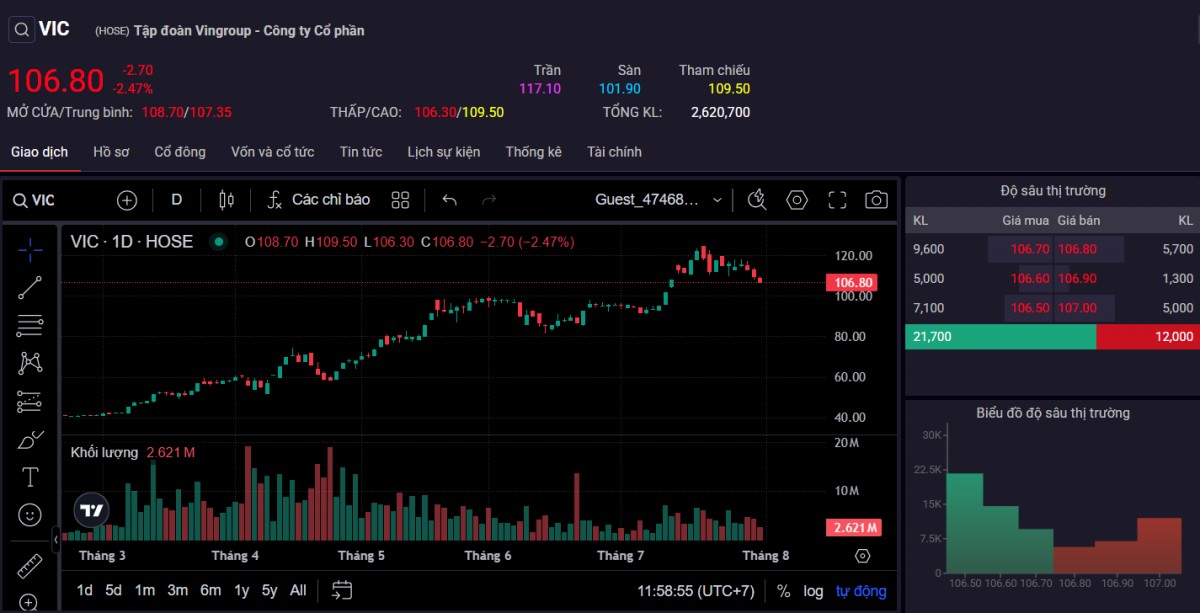
Task: Click the compare or add symbol plus icon
Action: [127, 200]
